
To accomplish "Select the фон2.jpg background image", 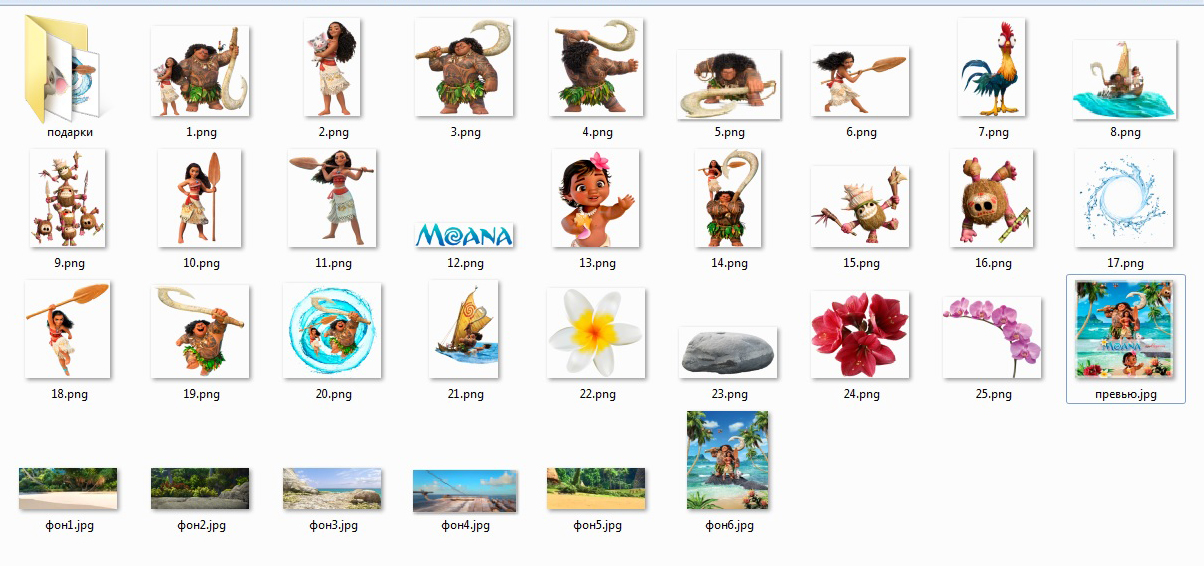I will point(201,490).
